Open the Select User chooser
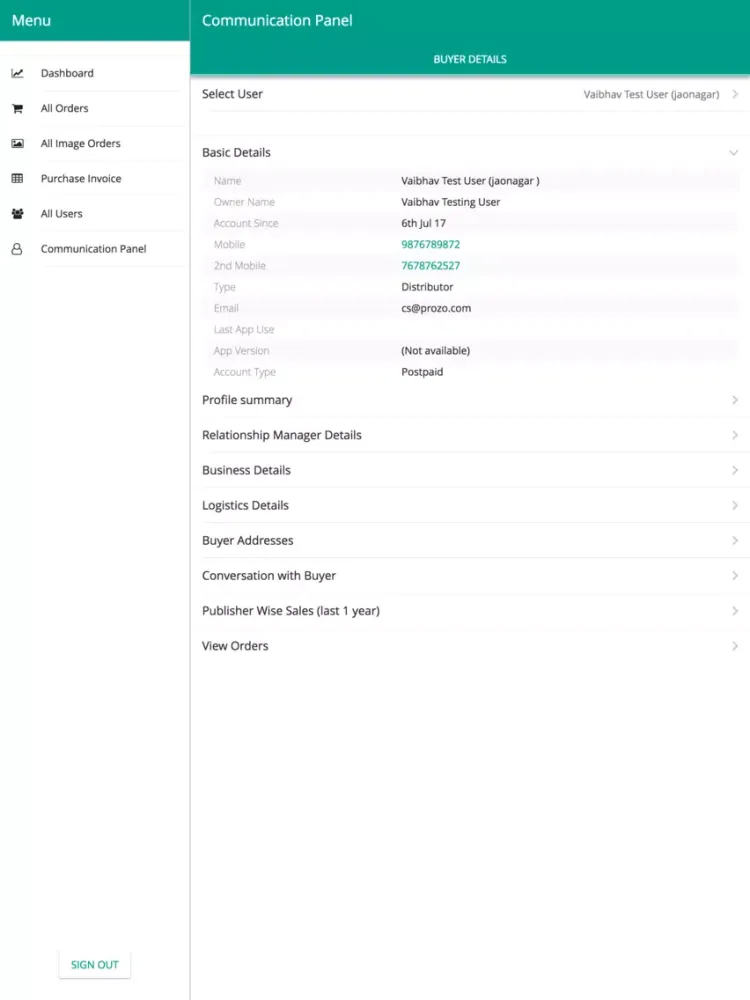Screen dimensions: 750x1000 click(x=470, y=94)
